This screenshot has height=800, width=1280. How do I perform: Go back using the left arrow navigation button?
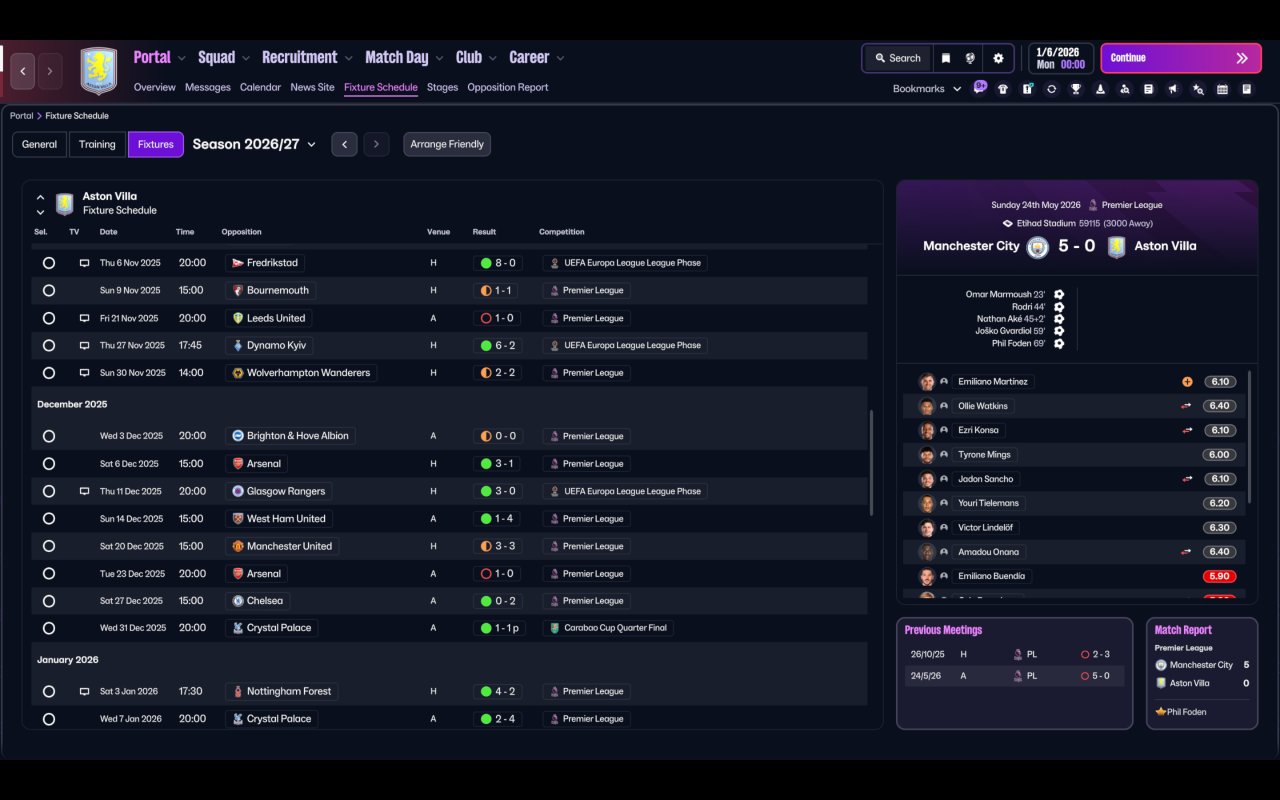click(x=23, y=71)
